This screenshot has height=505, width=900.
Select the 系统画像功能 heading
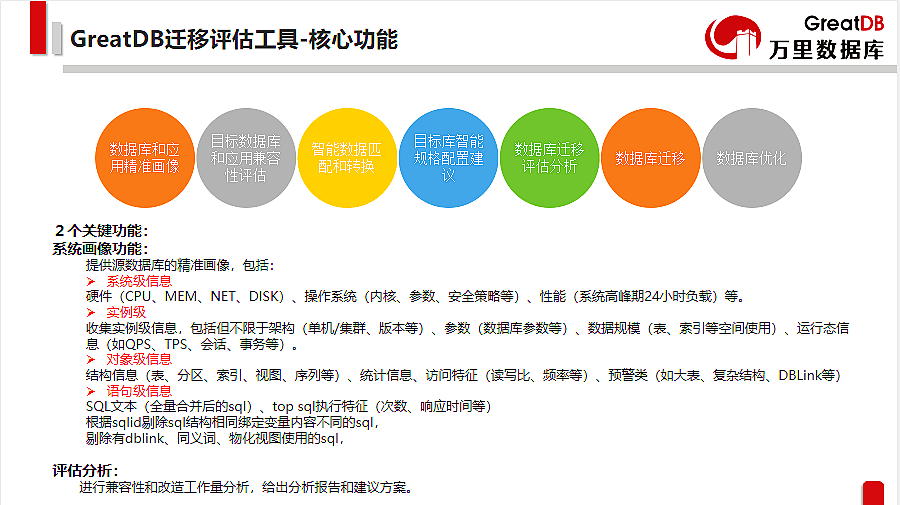100,249
